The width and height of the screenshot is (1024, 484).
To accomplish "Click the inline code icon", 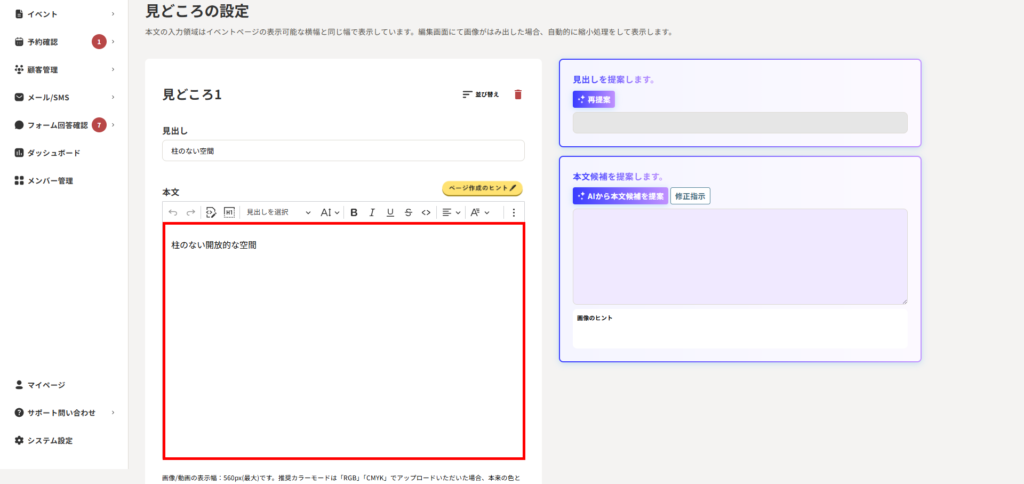I will (426, 212).
